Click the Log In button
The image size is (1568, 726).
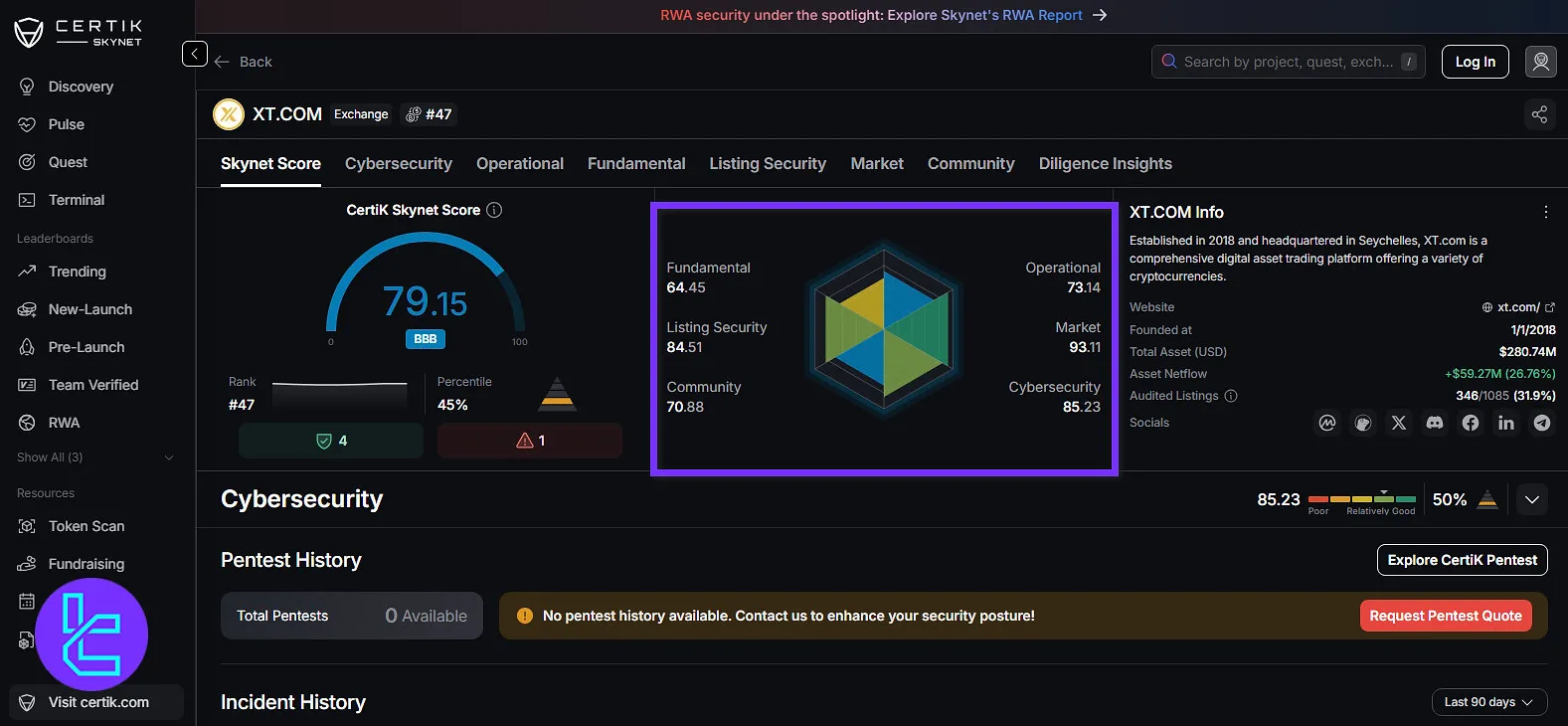[1476, 62]
